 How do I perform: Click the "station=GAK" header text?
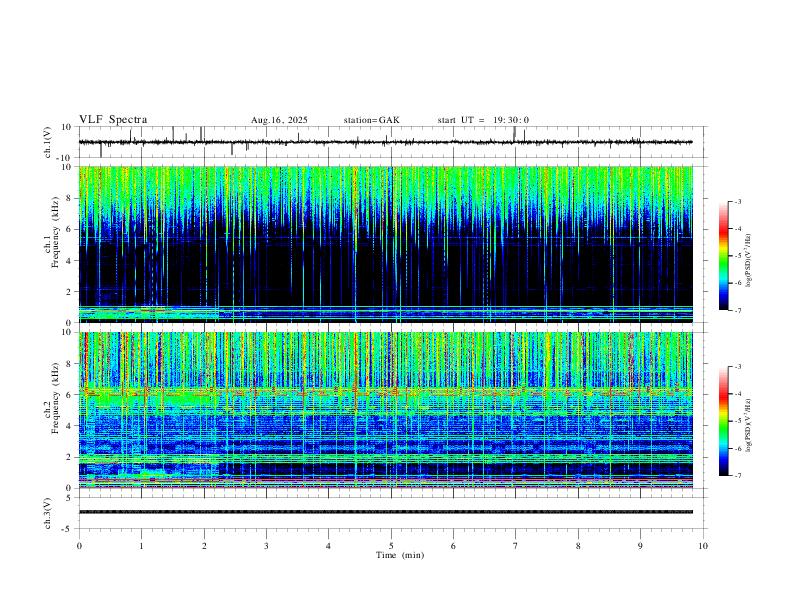(x=371, y=120)
